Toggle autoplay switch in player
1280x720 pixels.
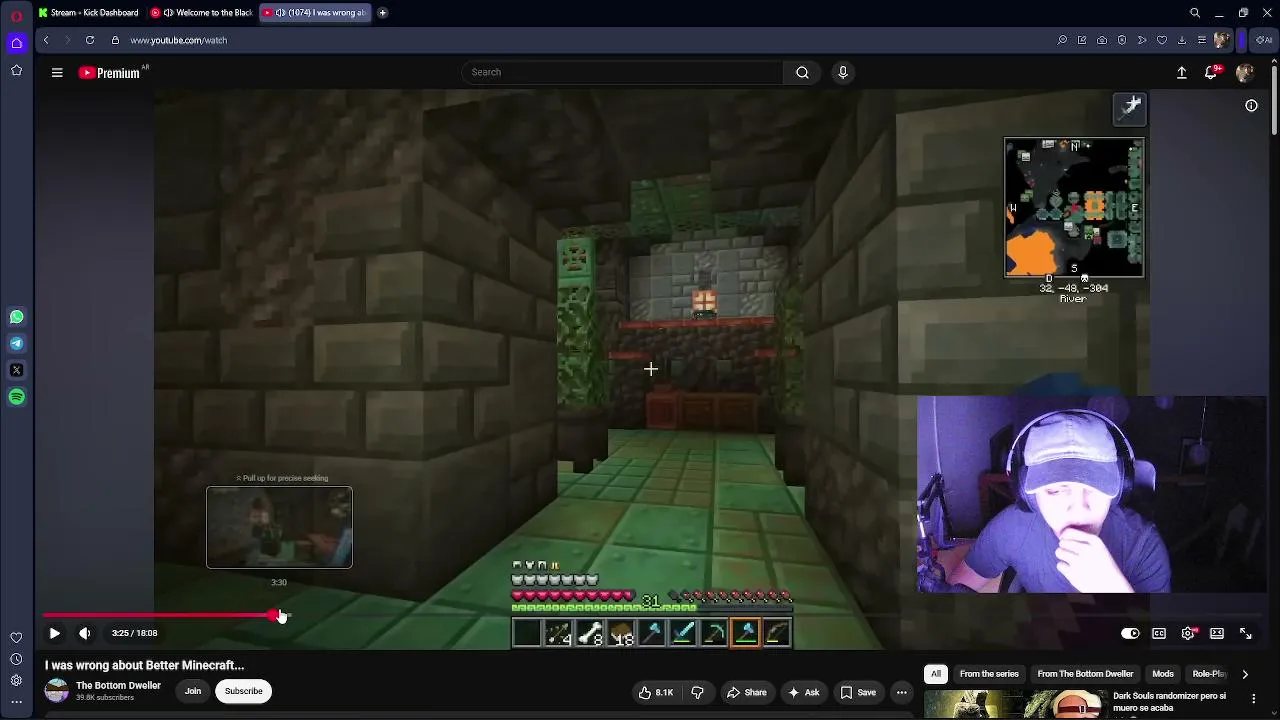tap(1130, 633)
